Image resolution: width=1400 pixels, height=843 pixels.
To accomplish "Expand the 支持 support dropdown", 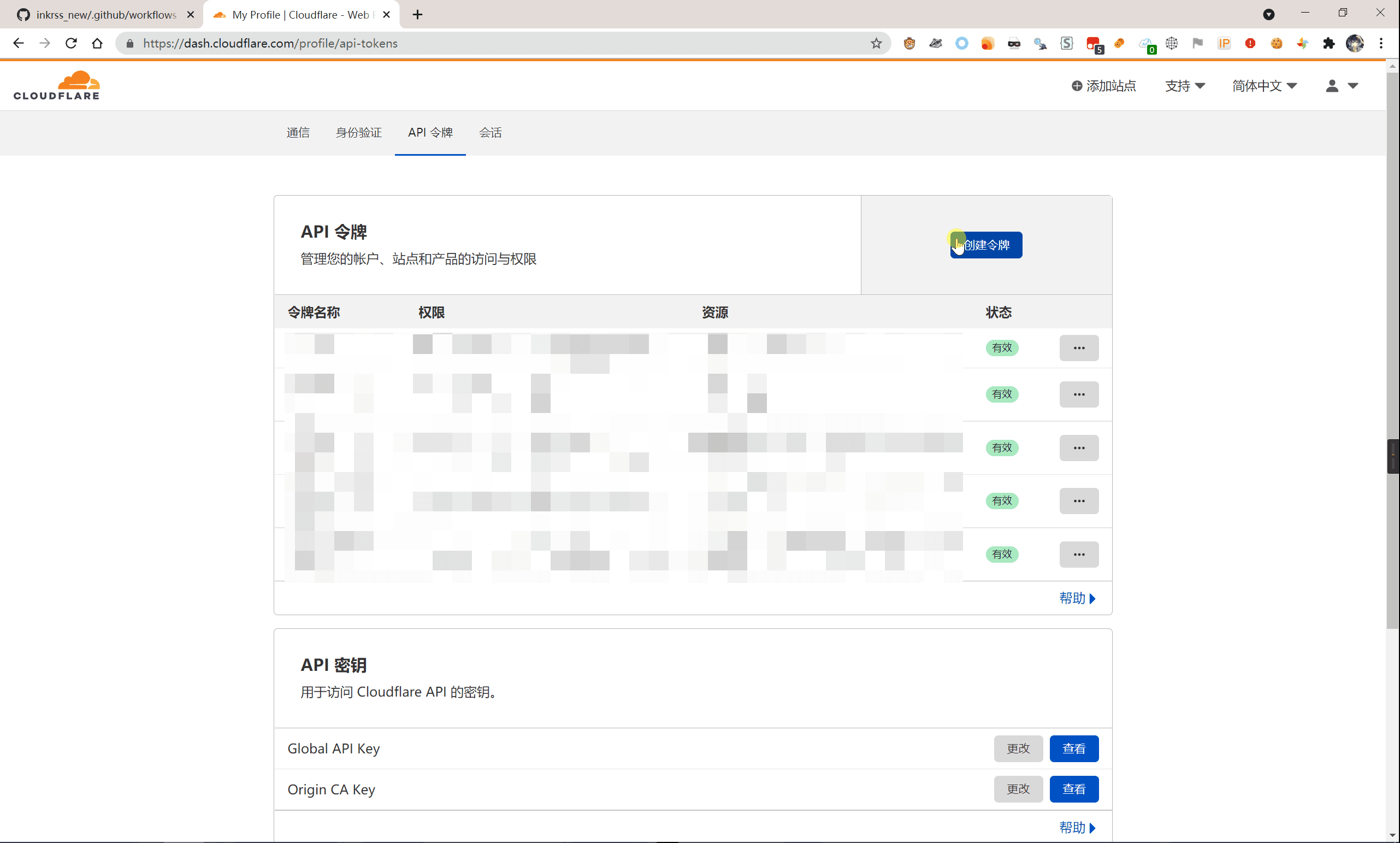I will [1185, 86].
